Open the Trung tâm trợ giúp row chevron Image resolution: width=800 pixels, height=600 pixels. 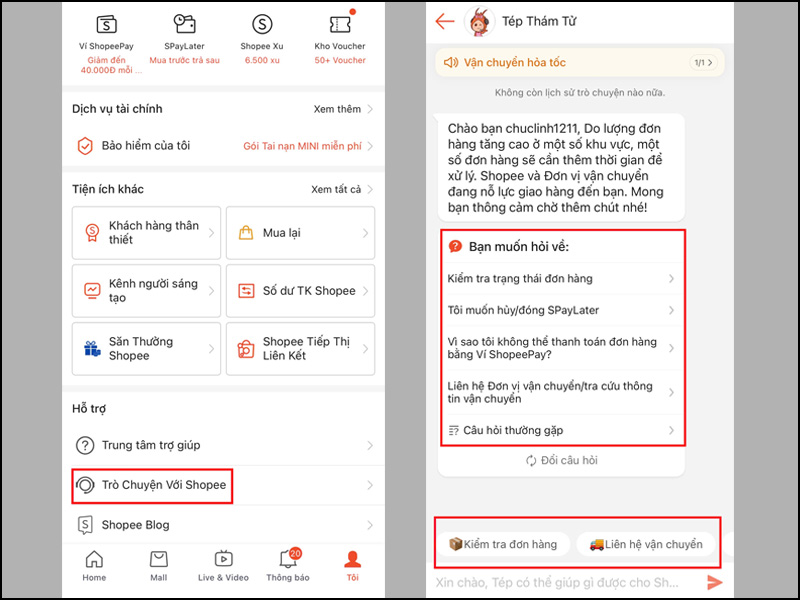pyautogui.click(x=370, y=445)
